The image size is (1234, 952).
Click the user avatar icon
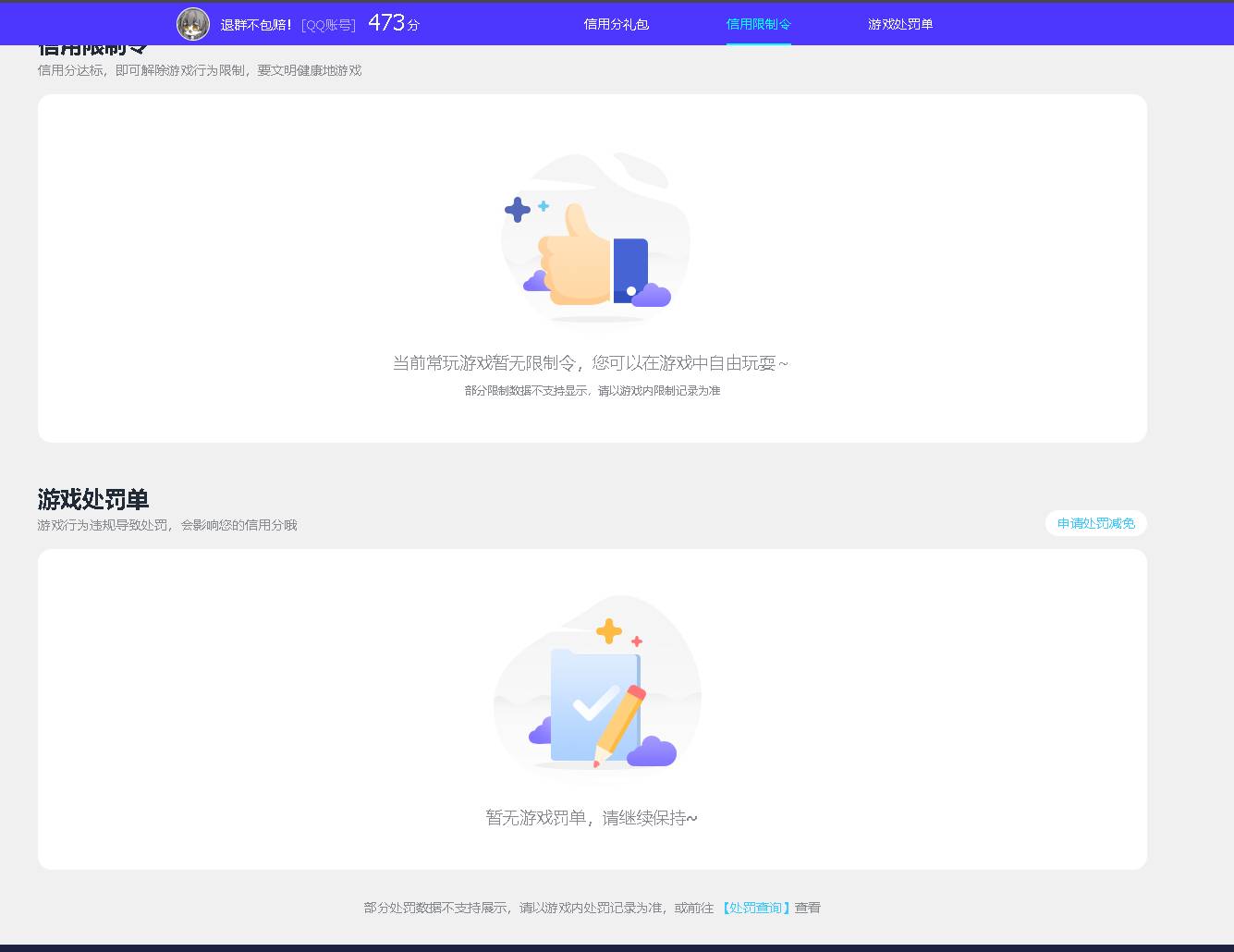[193, 24]
